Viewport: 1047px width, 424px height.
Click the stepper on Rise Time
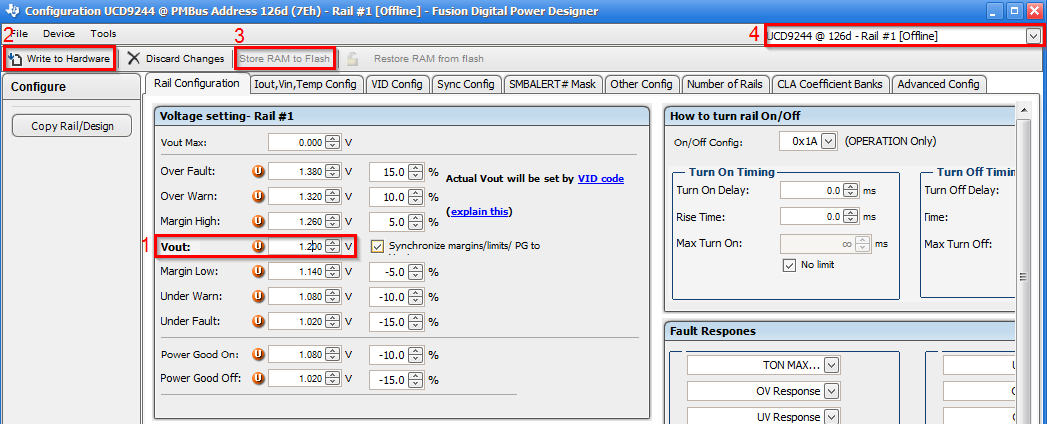tap(850, 216)
